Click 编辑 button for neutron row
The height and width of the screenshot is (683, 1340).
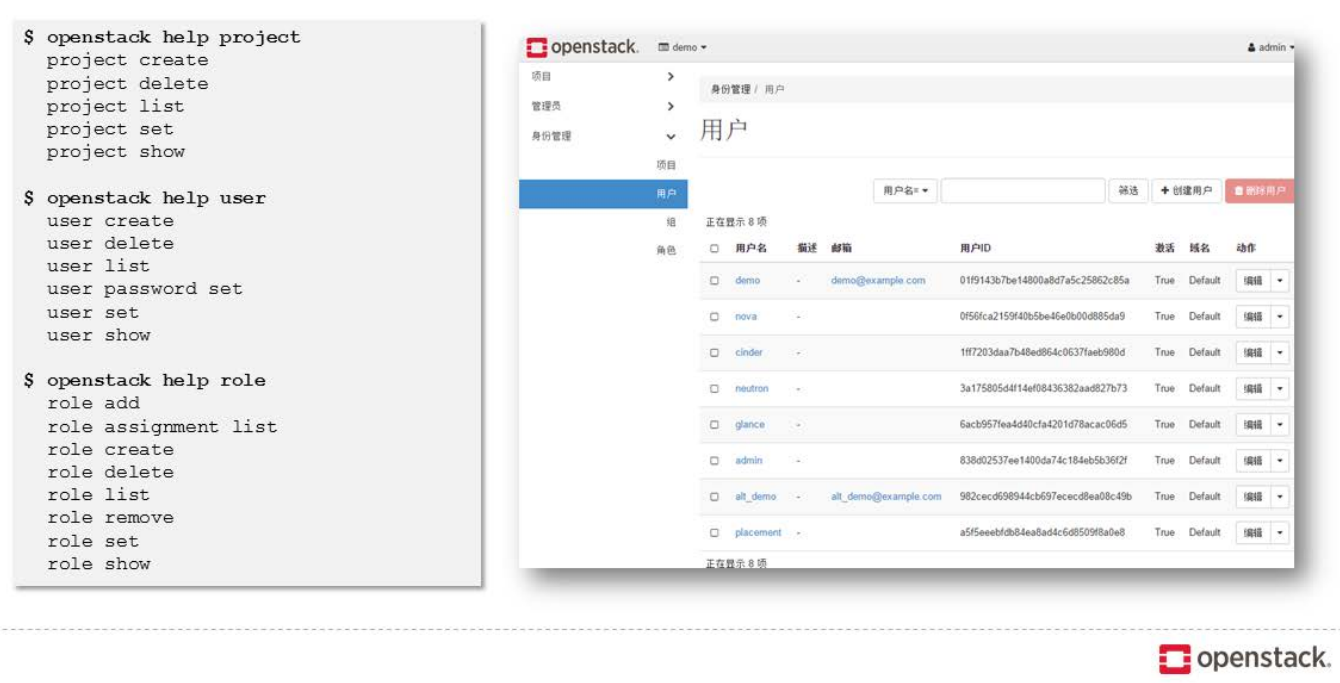pos(1253,389)
